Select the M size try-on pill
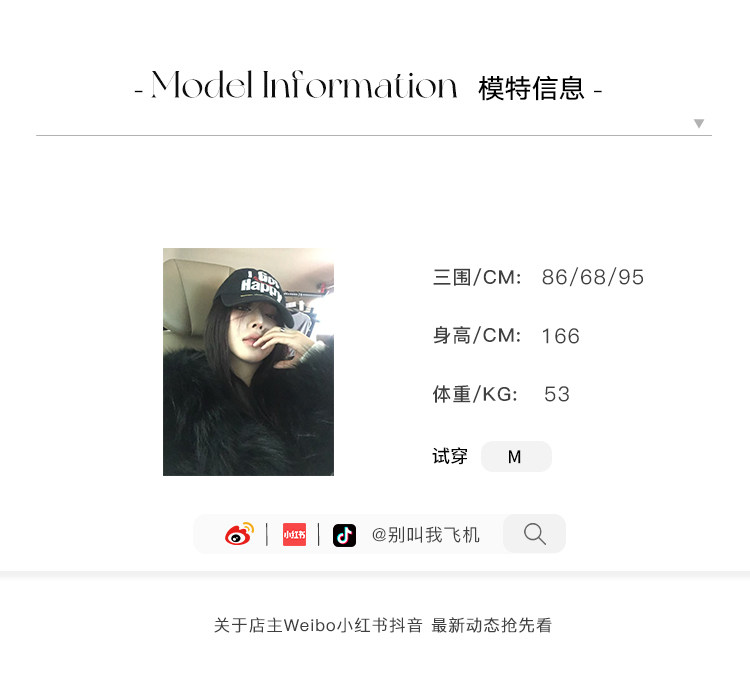This screenshot has width=750, height=700. point(516,456)
